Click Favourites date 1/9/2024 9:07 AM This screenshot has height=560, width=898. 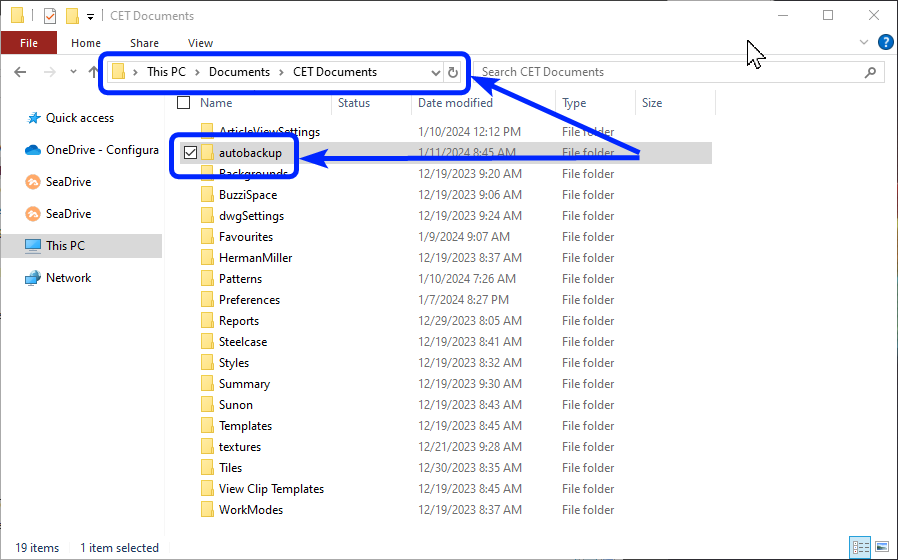pyautogui.click(x=464, y=236)
